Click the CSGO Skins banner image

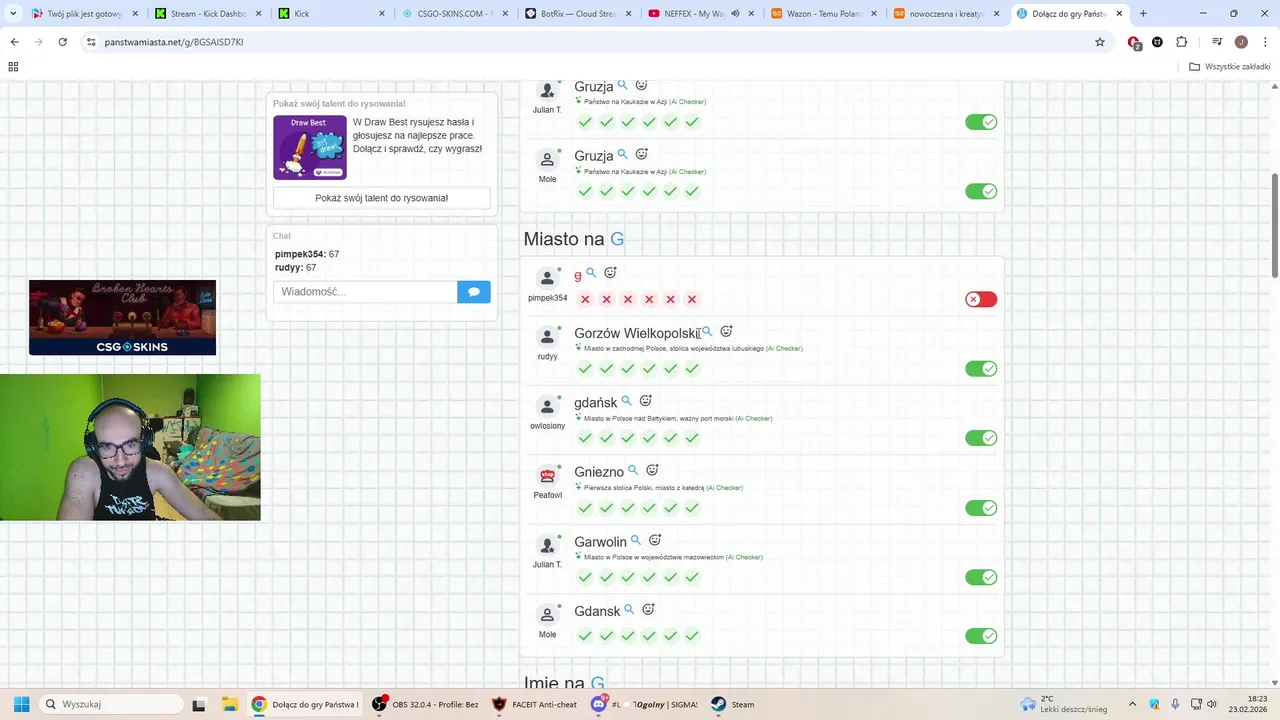pyautogui.click(x=122, y=317)
